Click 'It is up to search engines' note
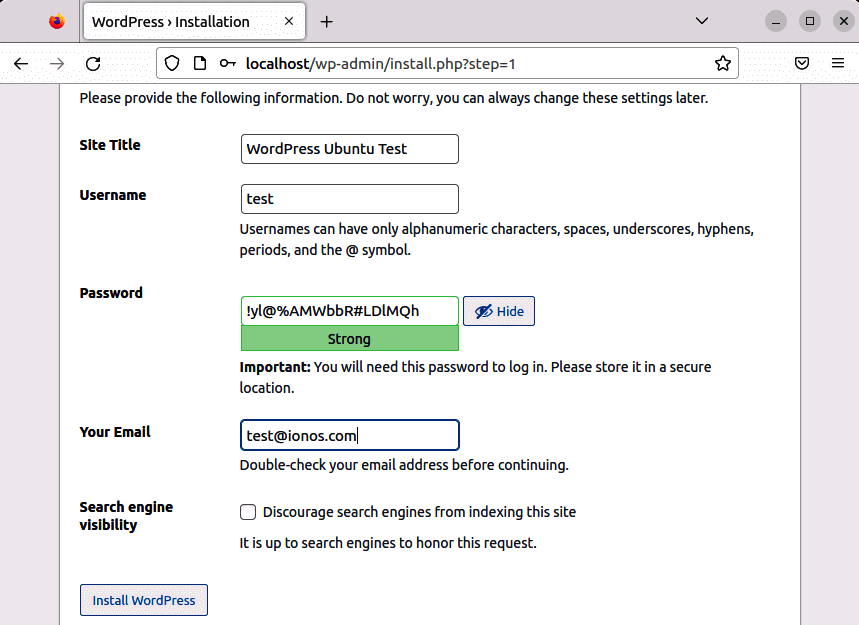Image resolution: width=859 pixels, height=625 pixels. point(388,543)
